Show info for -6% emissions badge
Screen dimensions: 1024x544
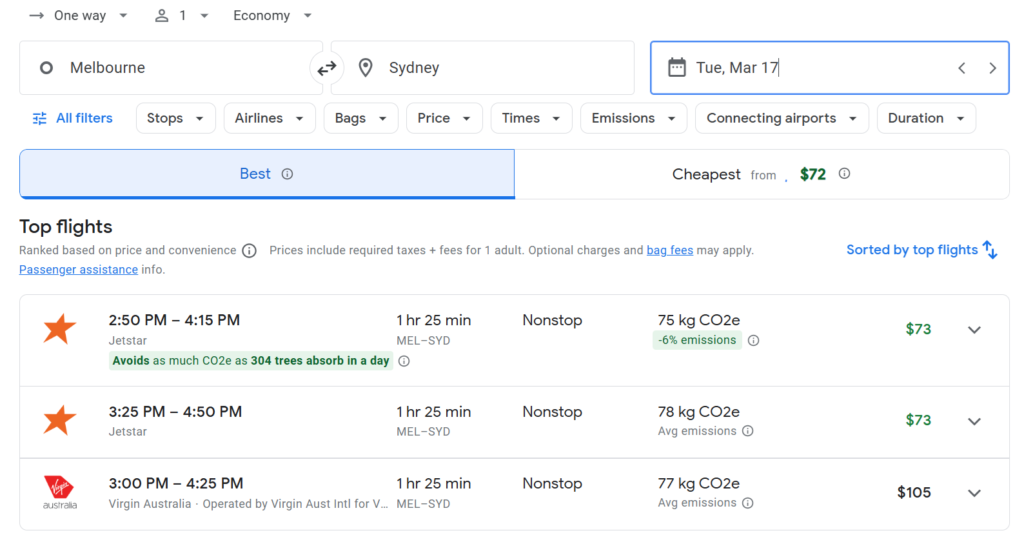tap(753, 340)
